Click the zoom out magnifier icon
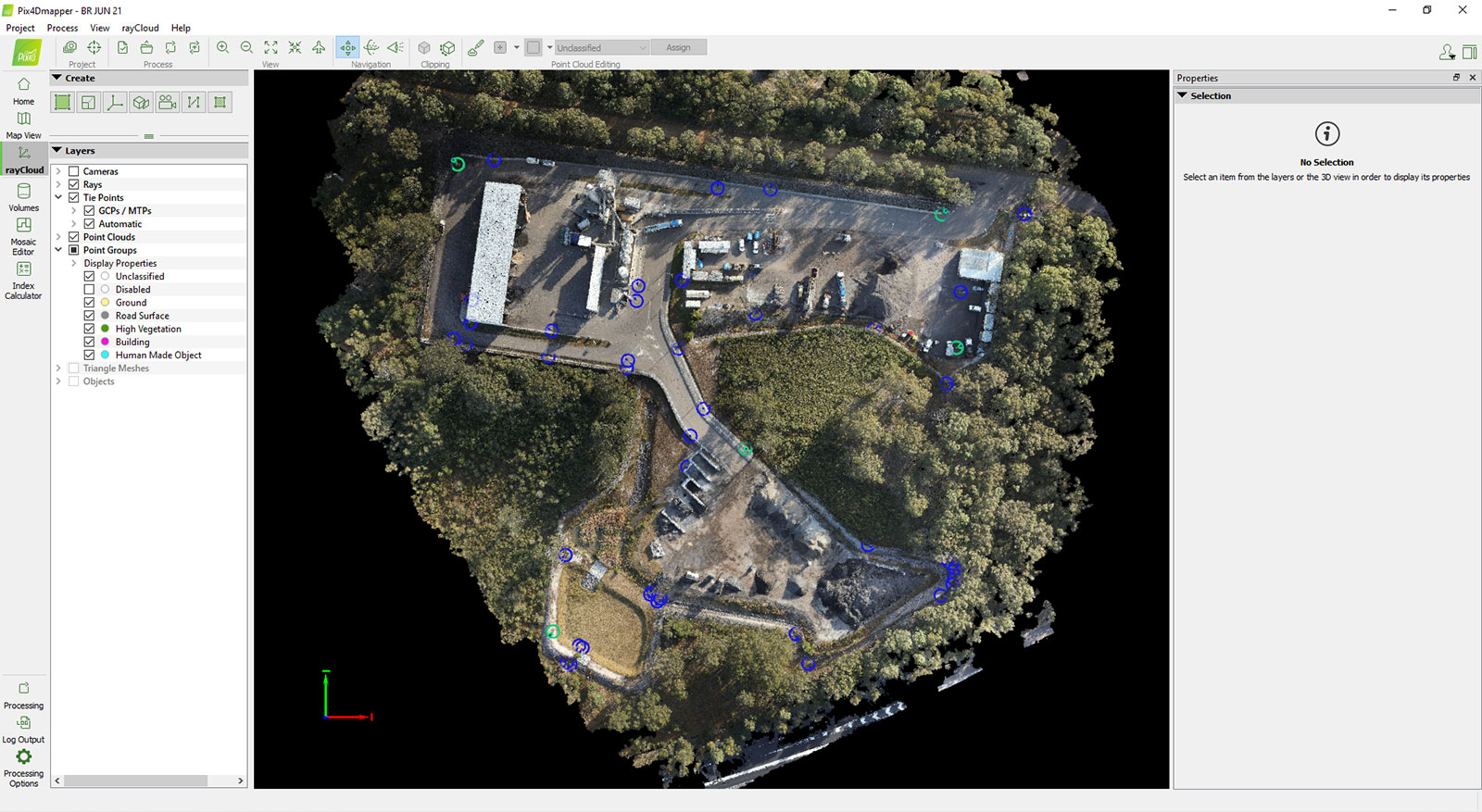Screen dimensions: 1482x812 tap(246, 47)
